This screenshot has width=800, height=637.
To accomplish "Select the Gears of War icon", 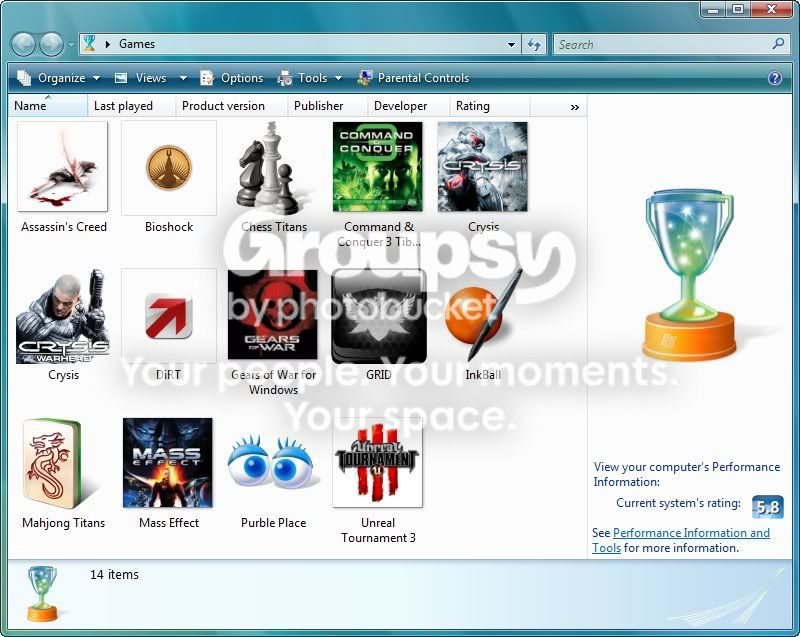I will pyautogui.click(x=272, y=315).
